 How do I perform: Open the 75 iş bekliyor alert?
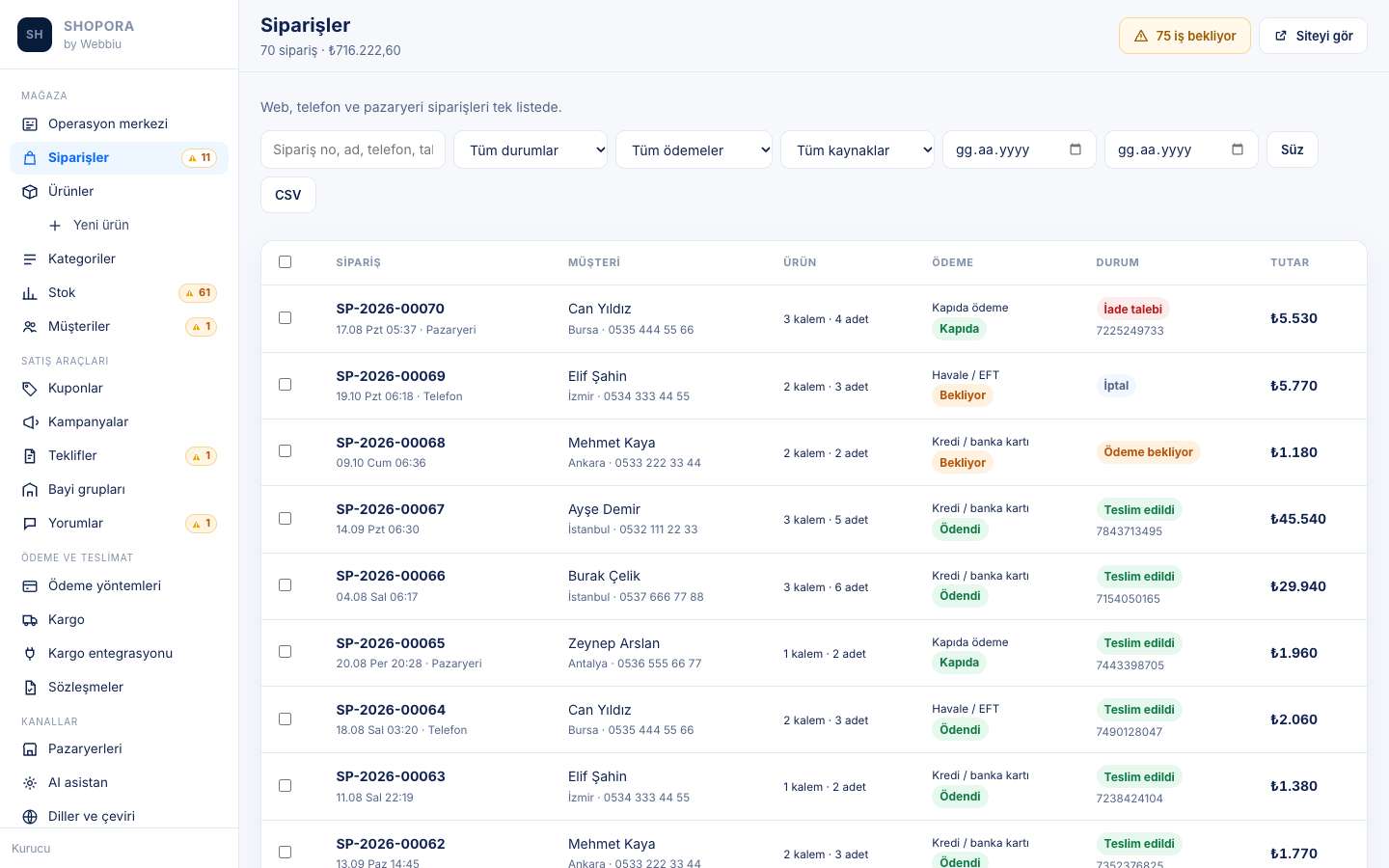point(1185,36)
